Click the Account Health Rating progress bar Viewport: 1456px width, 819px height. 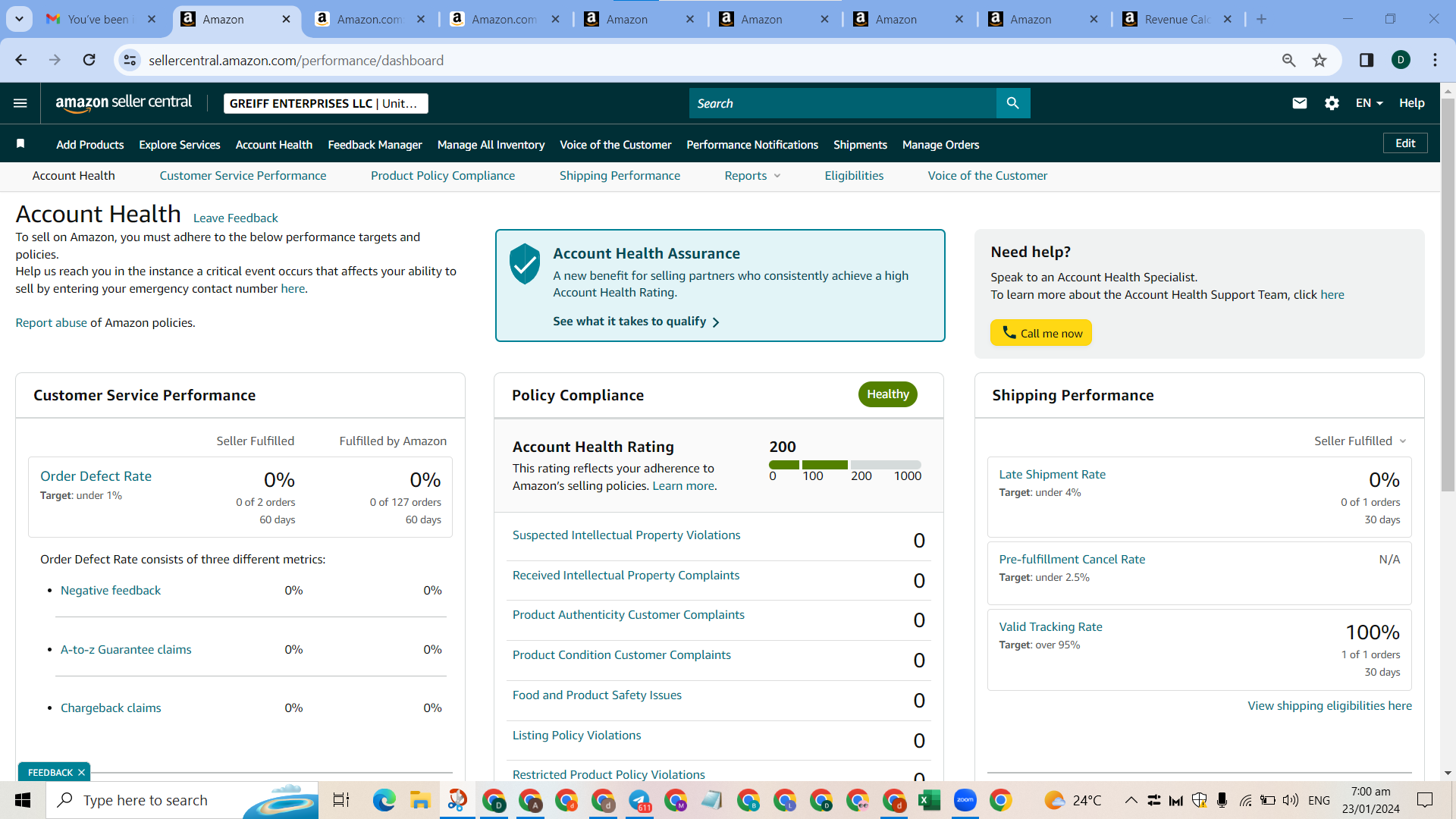click(845, 464)
